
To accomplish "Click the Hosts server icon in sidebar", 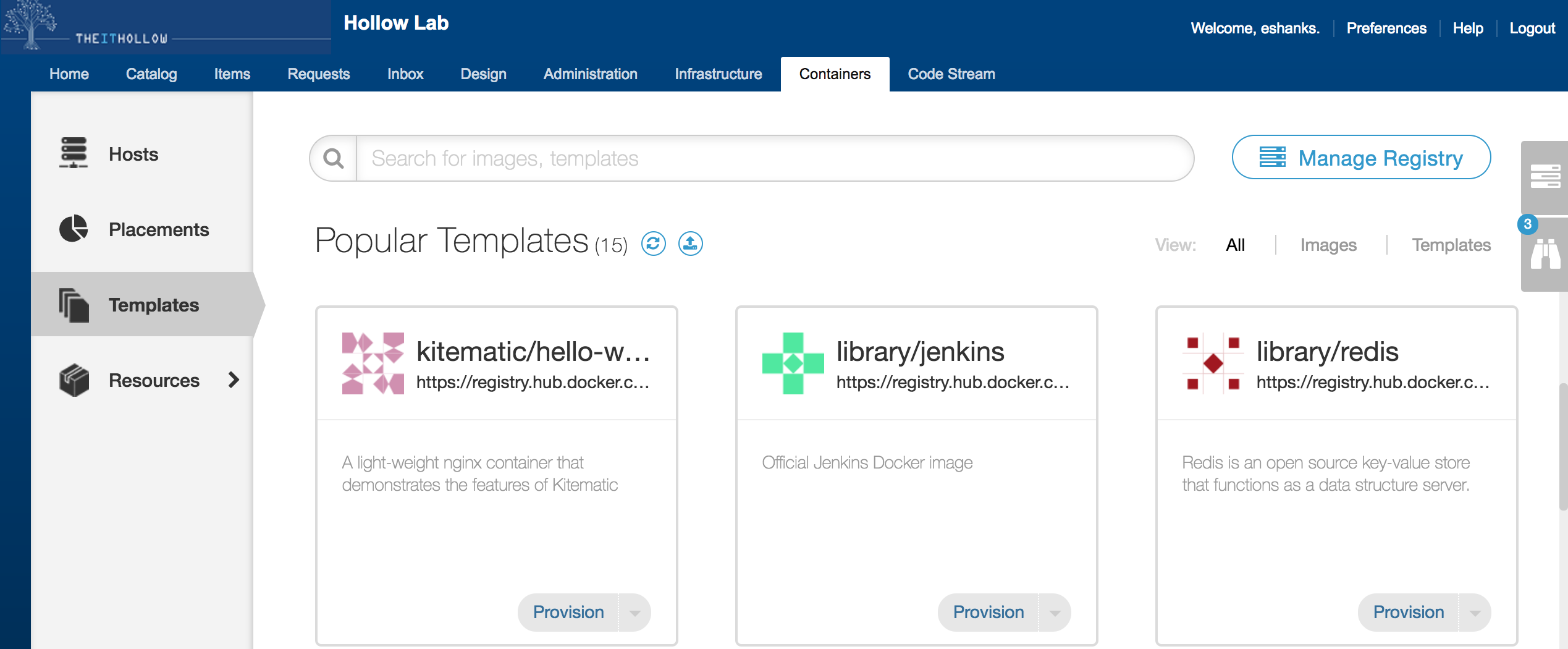I will coord(74,153).
